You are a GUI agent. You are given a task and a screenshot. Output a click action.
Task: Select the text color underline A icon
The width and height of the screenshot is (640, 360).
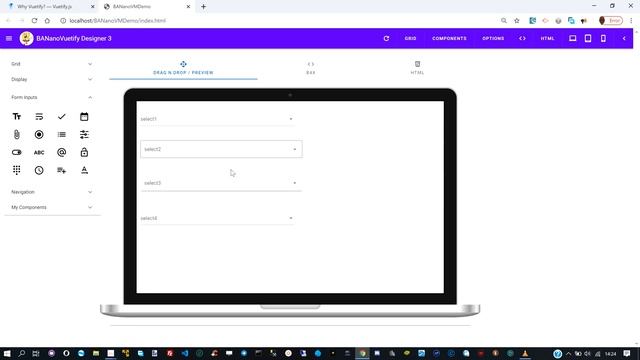[84, 170]
